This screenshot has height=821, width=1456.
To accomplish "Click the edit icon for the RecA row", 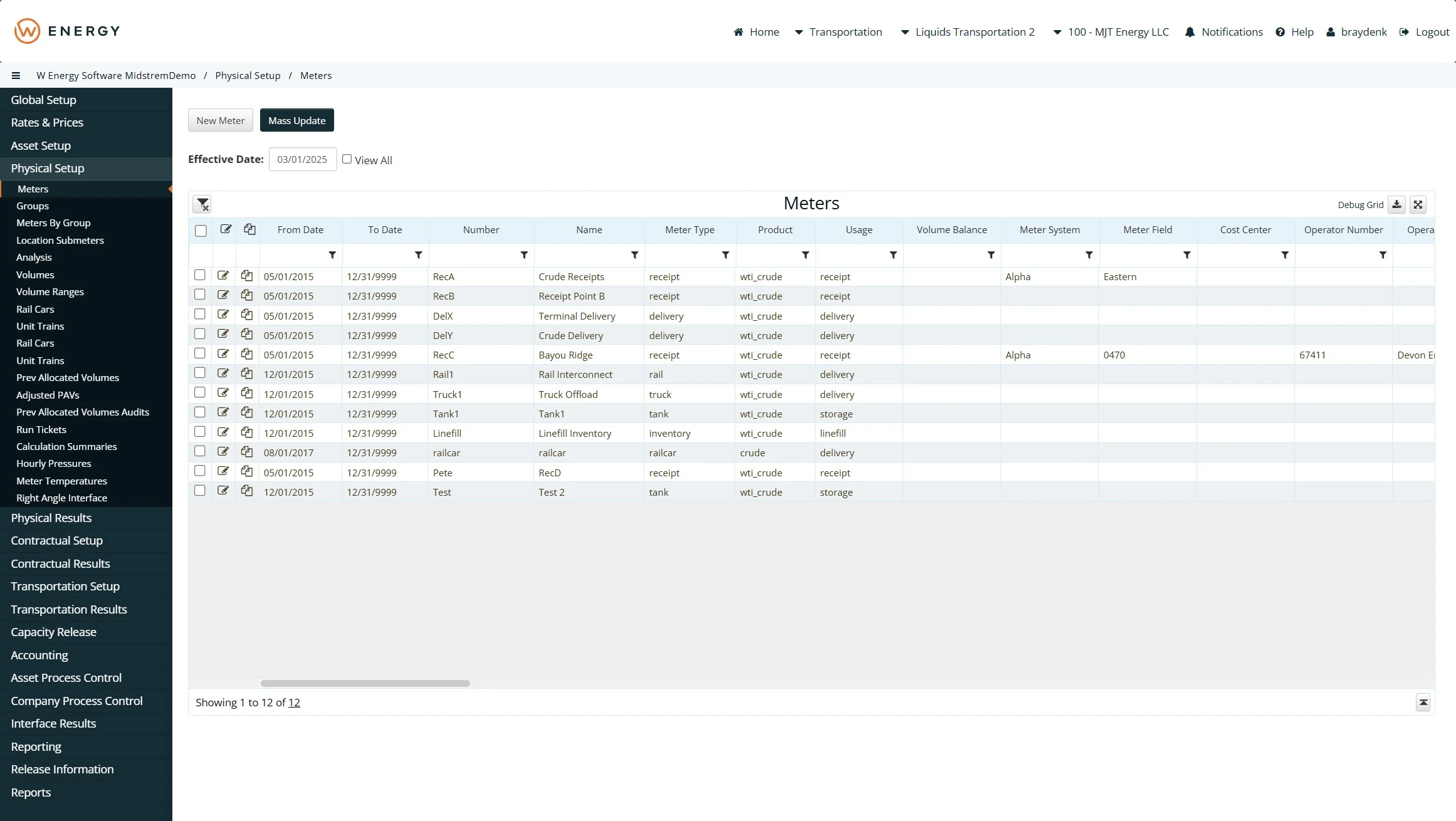I will 223,276.
